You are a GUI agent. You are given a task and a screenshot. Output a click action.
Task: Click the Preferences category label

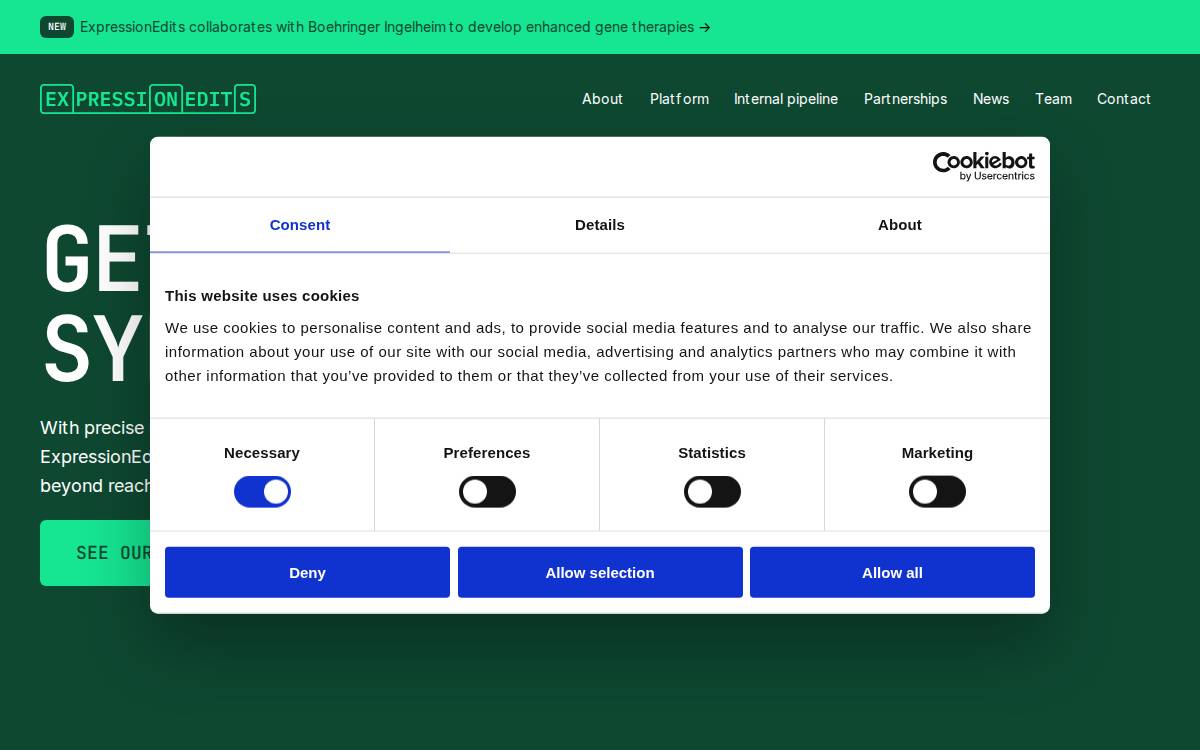pos(487,453)
